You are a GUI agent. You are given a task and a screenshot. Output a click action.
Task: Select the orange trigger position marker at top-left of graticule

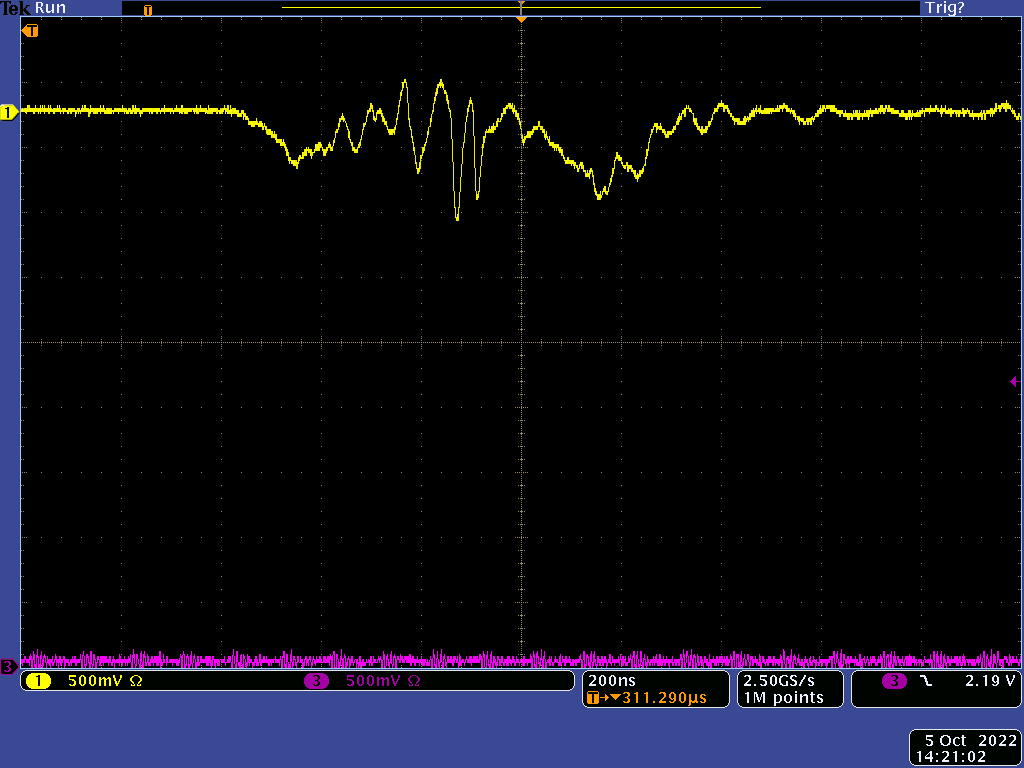coord(30,31)
